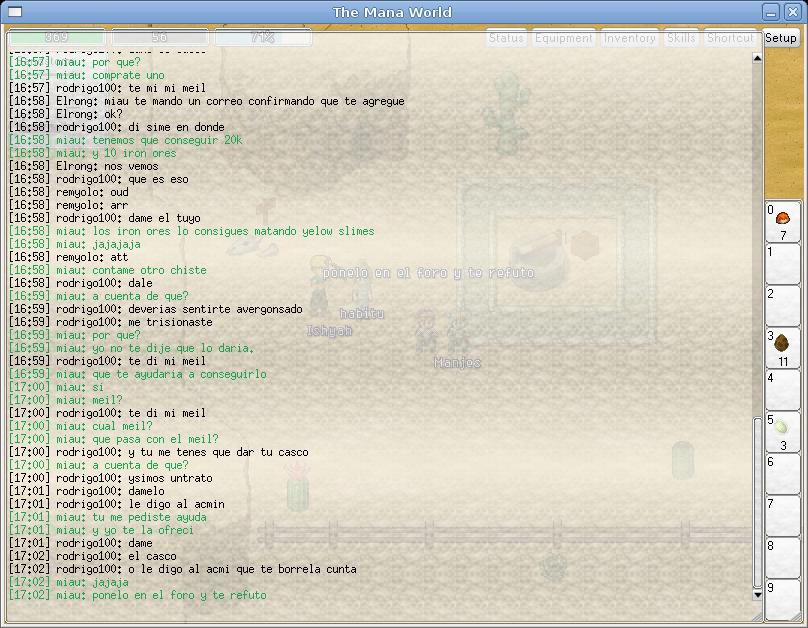808x628 pixels.
Task: Open the Shortcut window
Action: (730, 38)
